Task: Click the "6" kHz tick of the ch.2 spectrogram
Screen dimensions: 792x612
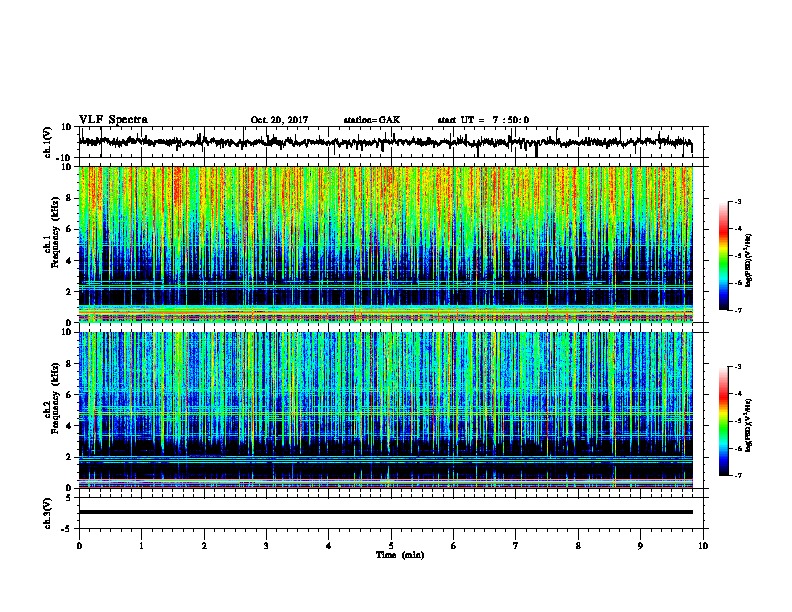Action: pyautogui.click(x=70, y=394)
